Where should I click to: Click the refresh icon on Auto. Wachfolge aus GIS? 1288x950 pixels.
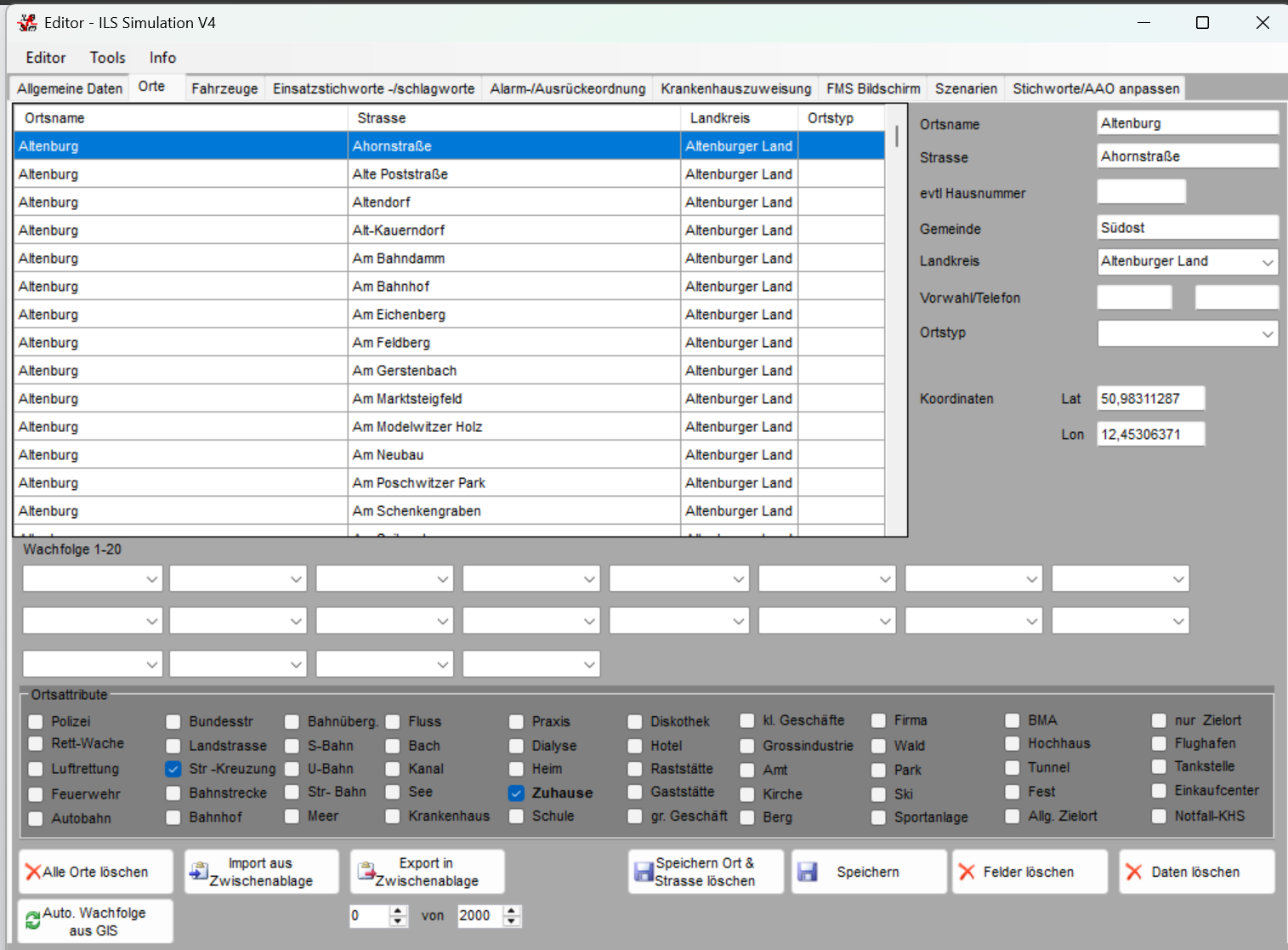[x=32, y=919]
